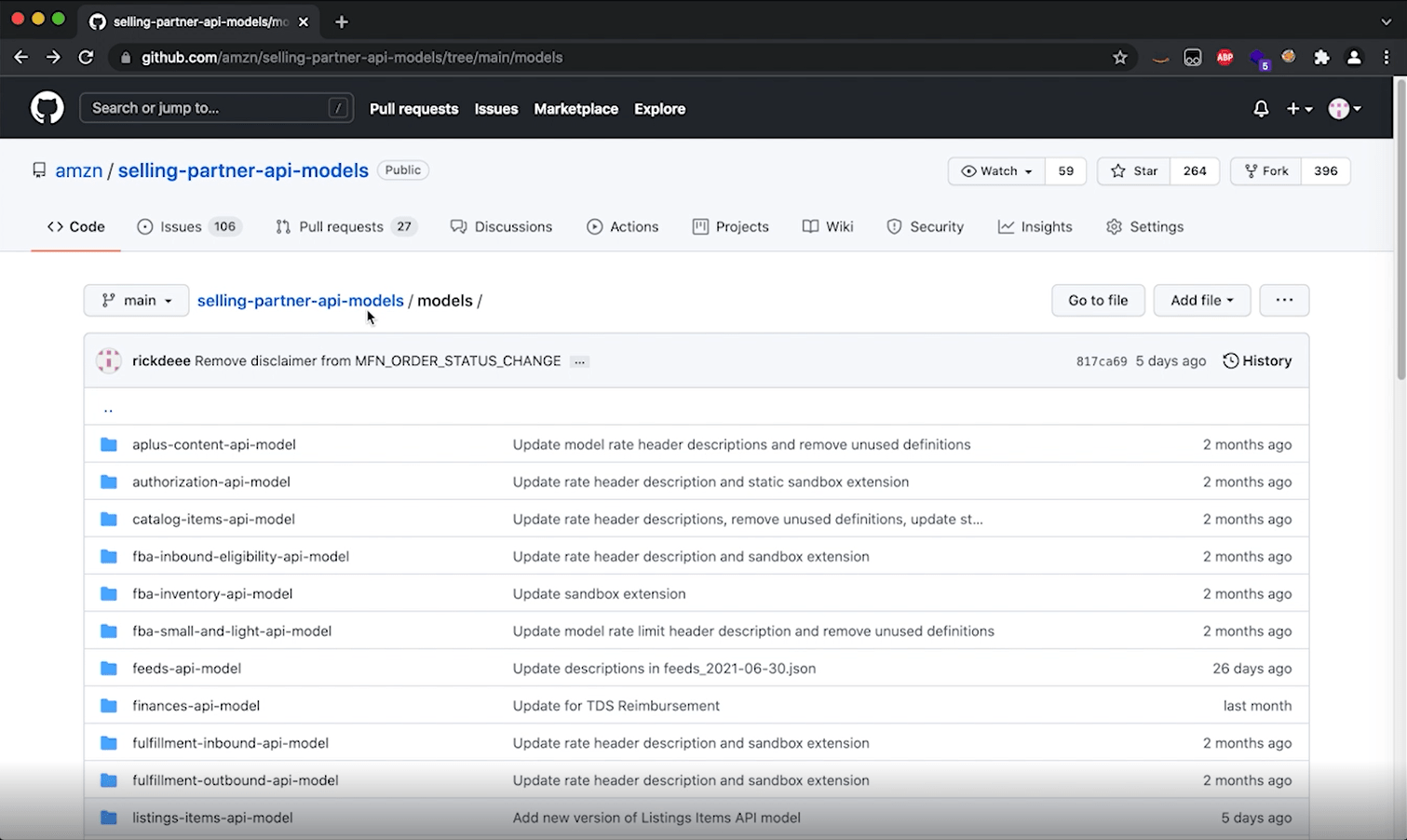Switch to the Issues tab

(x=181, y=226)
